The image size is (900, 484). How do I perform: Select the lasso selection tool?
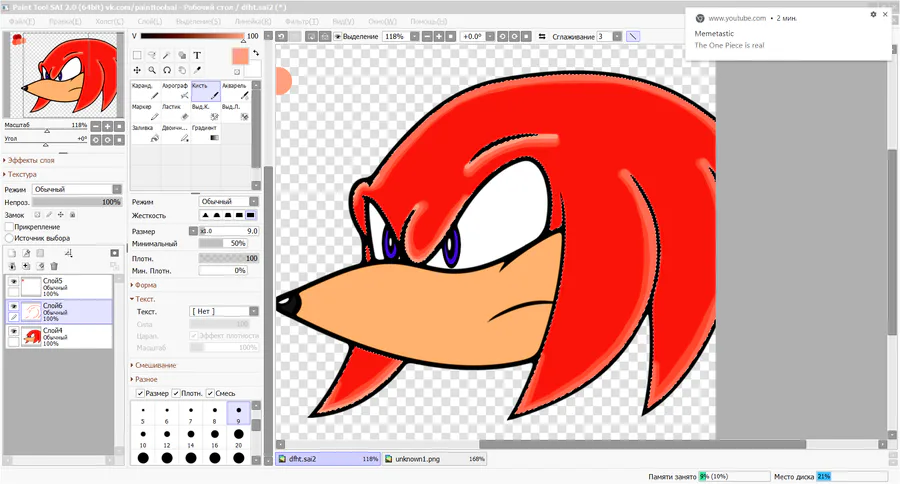click(x=152, y=55)
